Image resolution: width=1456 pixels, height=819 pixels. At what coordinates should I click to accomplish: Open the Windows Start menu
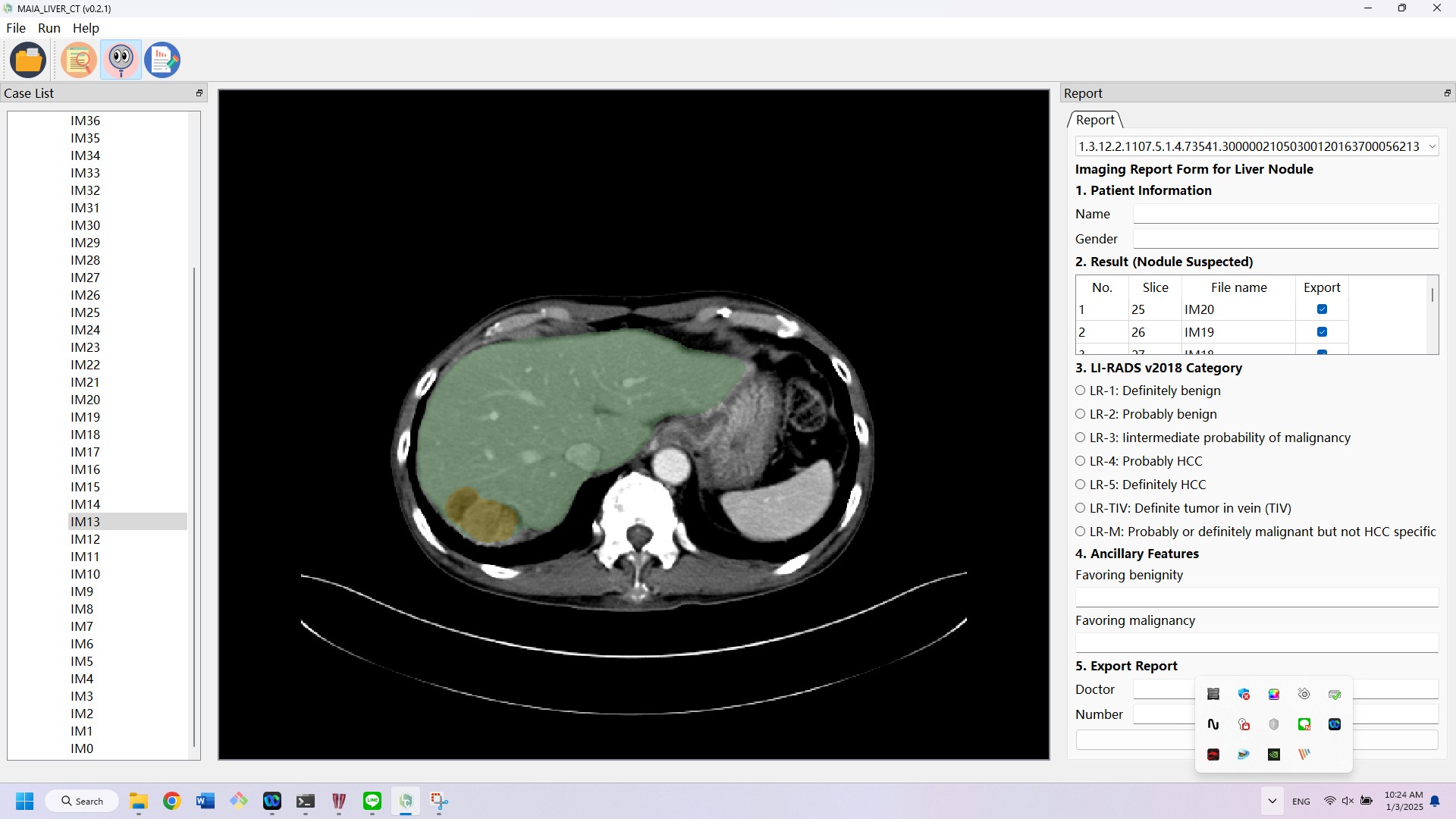click(x=25, y=801)
